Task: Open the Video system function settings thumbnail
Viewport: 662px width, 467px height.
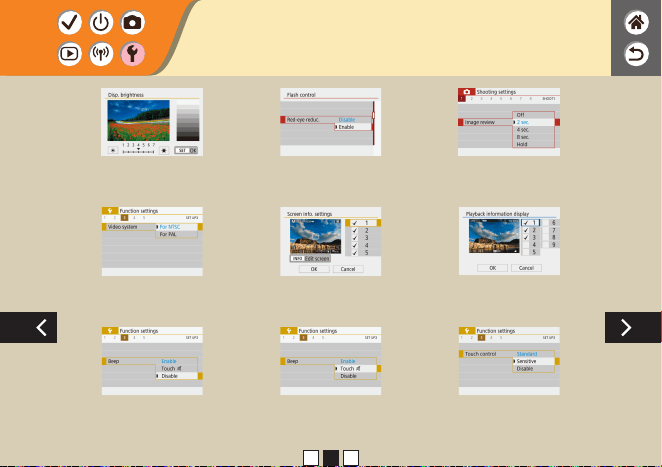Action: [152, 241]
